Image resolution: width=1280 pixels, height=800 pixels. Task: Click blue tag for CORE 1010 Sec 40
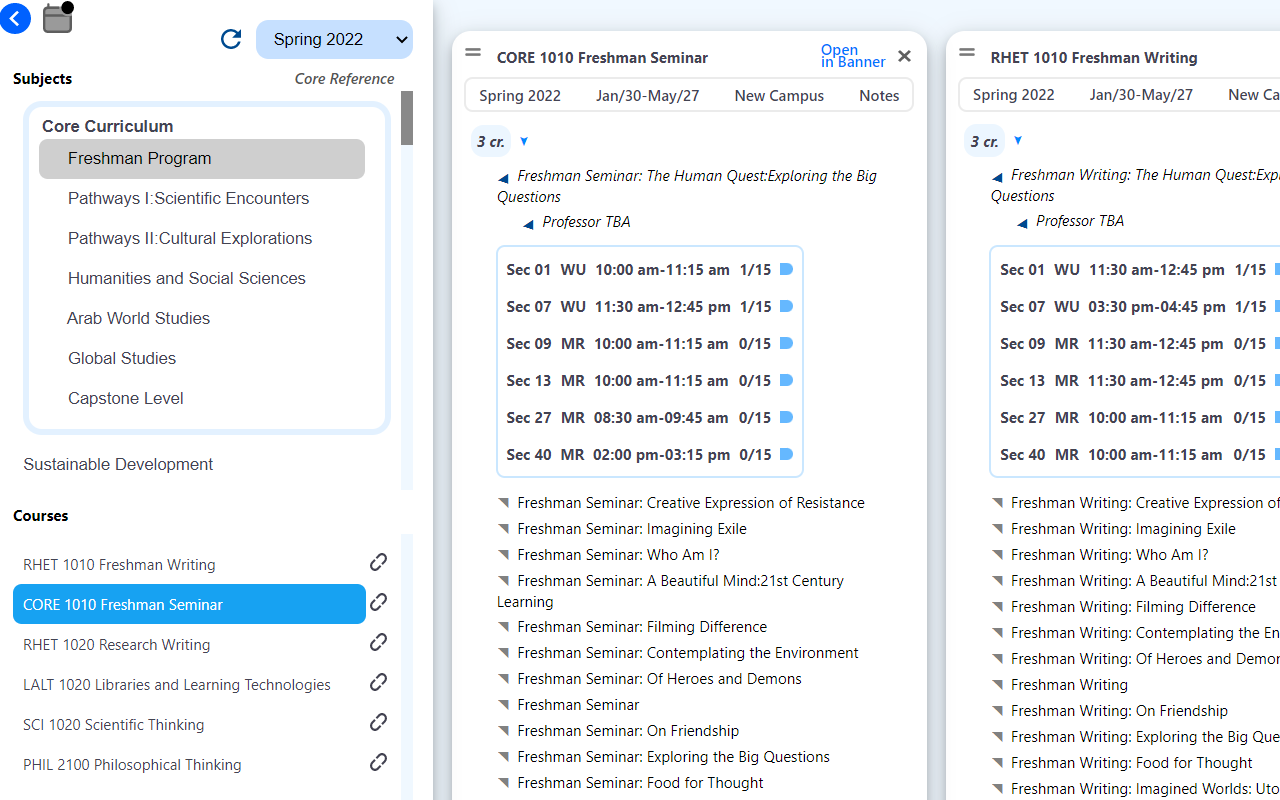point(786,454)
